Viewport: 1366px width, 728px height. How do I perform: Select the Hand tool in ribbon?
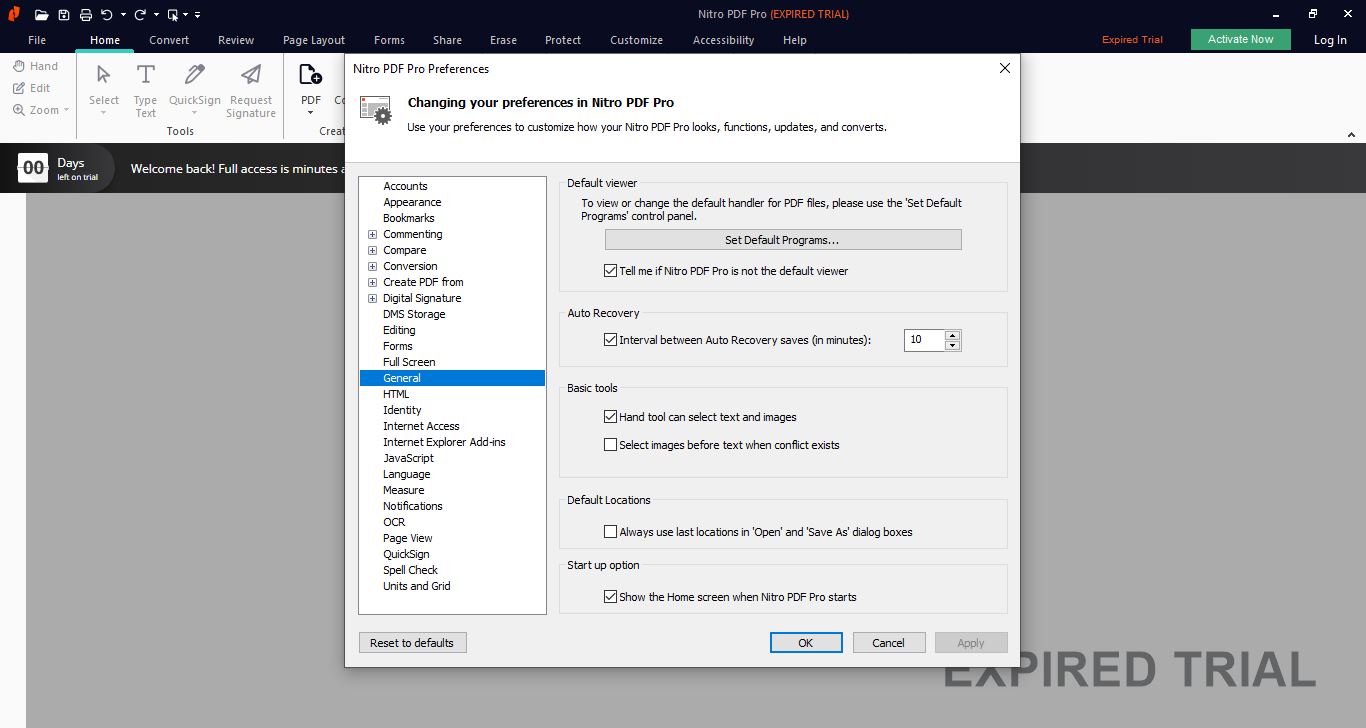[x=35, y=66]
